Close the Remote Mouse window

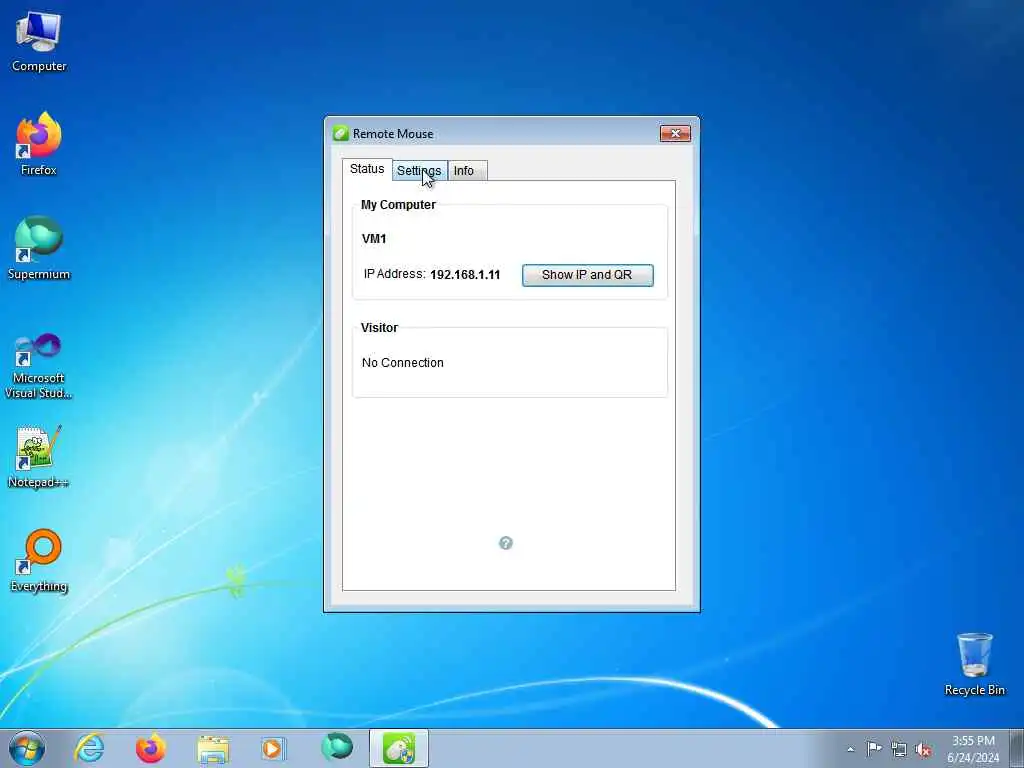(675, 133)
